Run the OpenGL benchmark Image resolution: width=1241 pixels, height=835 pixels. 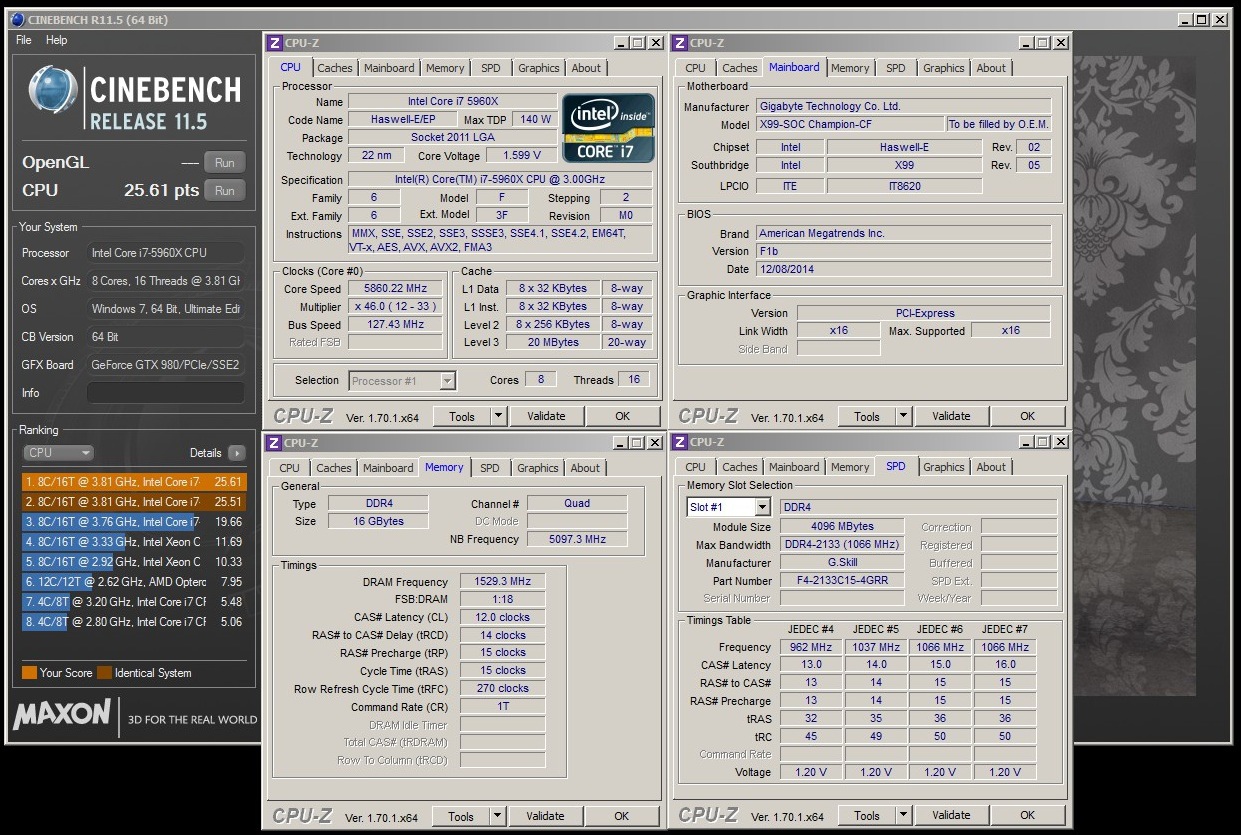tap(225, 162)
